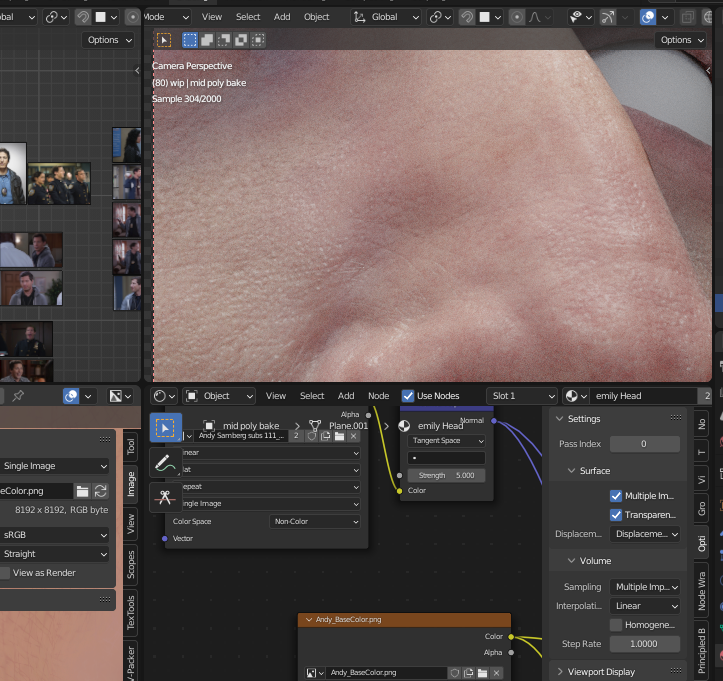Select the Annotate pencil tool in node editor
This screenshot has height=681, width=723.
[x=166, y=462]
